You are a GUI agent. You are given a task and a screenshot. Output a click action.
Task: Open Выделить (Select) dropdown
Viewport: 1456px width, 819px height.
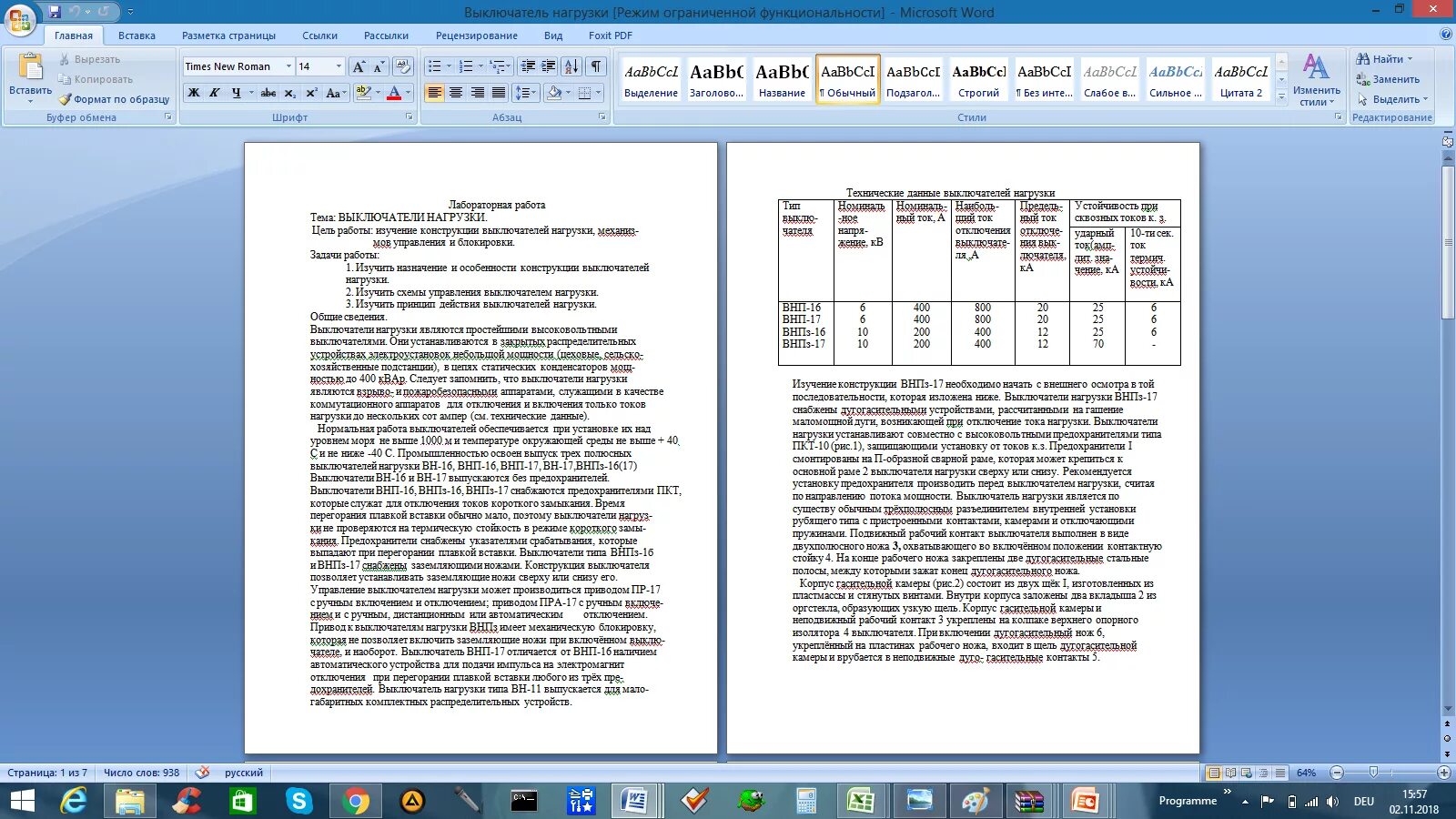pyautogui.click(x=1392, y=99)
